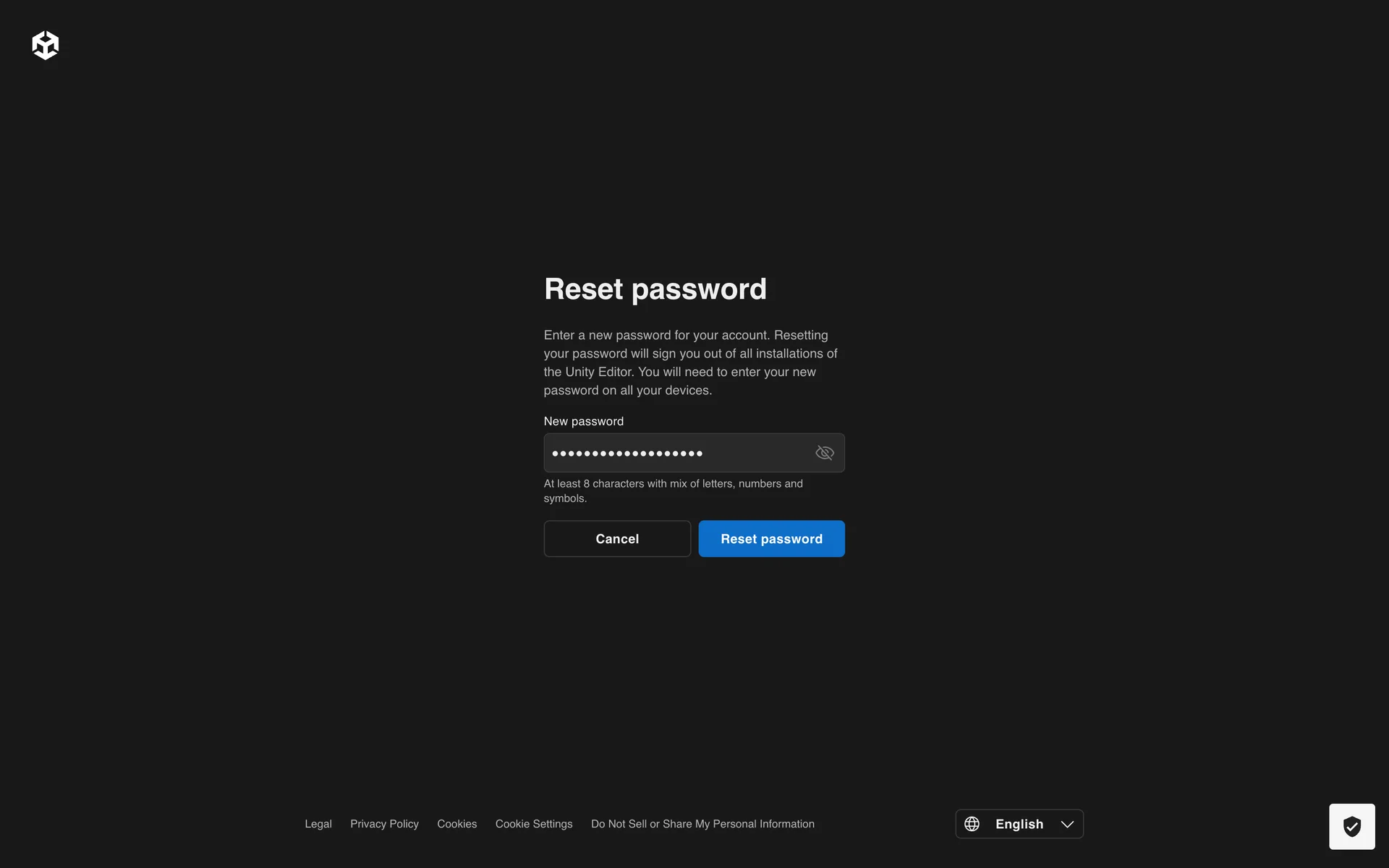Click the Unity Editor sign-out description paragraph
Viewport: 1389px width, 868px height.
(x=691, y=362)
